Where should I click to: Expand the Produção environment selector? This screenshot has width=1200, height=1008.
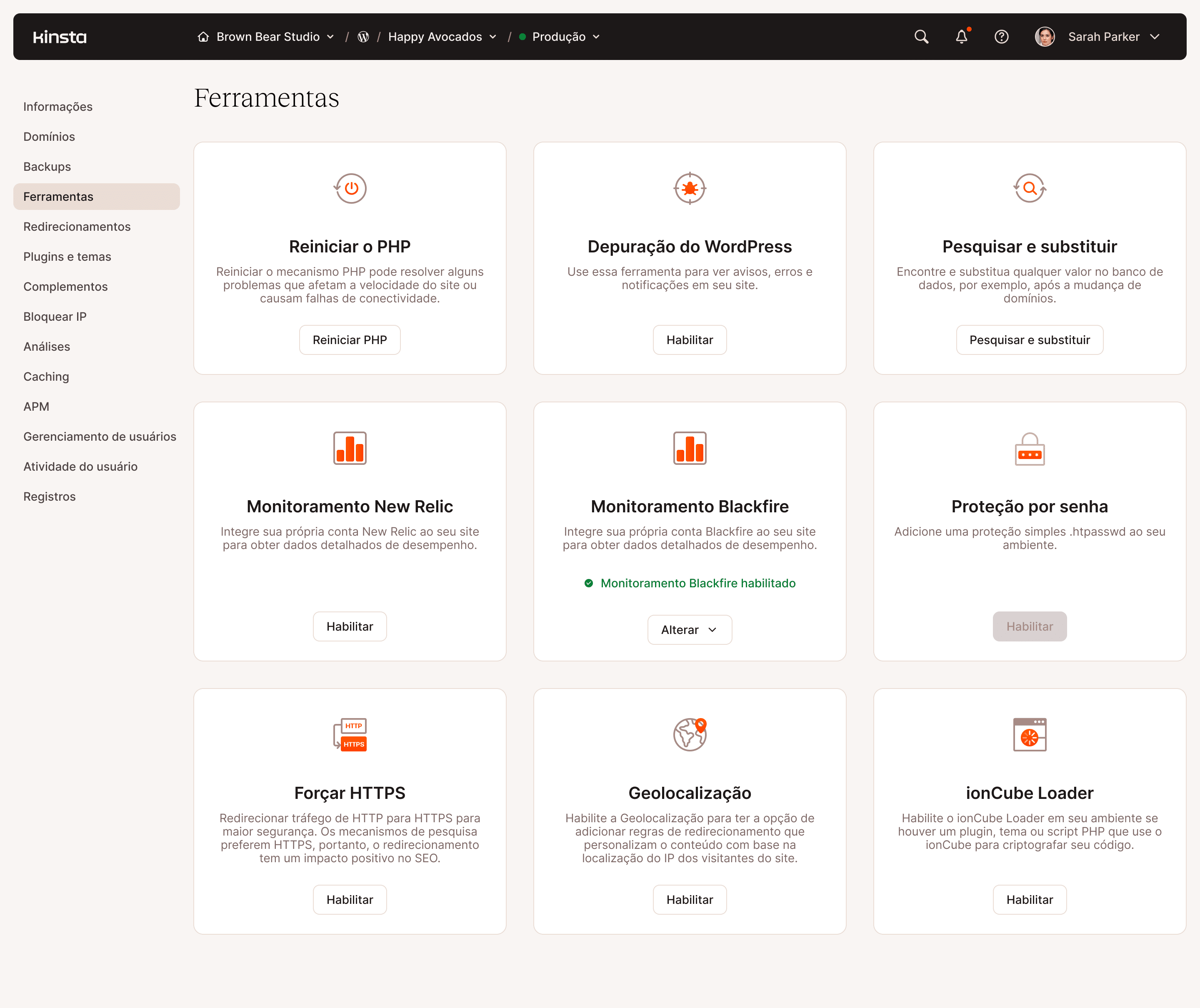(x=559, y=37)
